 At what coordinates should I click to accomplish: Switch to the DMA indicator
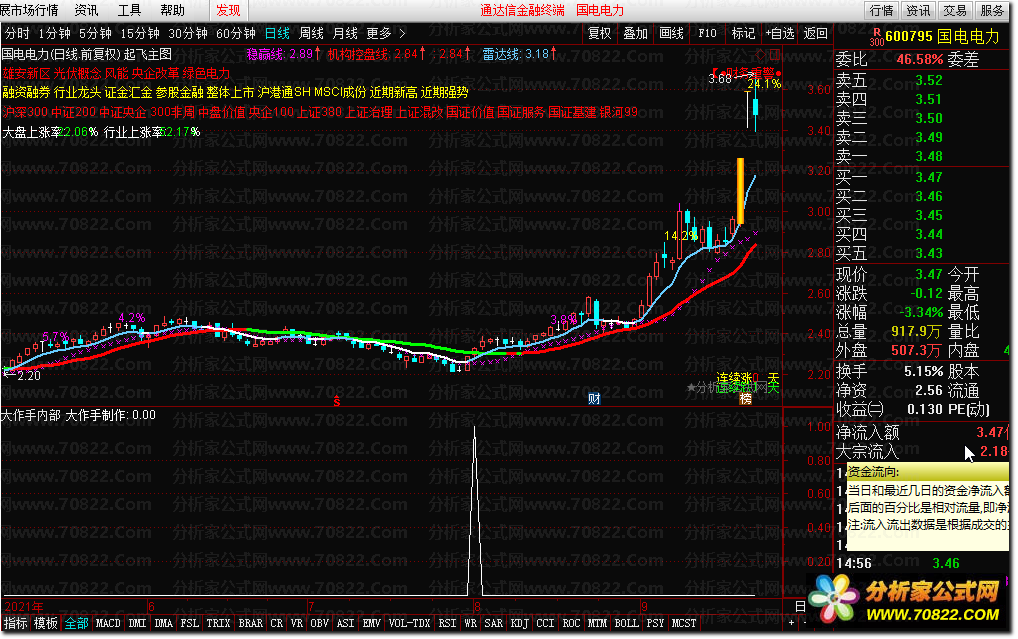tap(164, 623)
